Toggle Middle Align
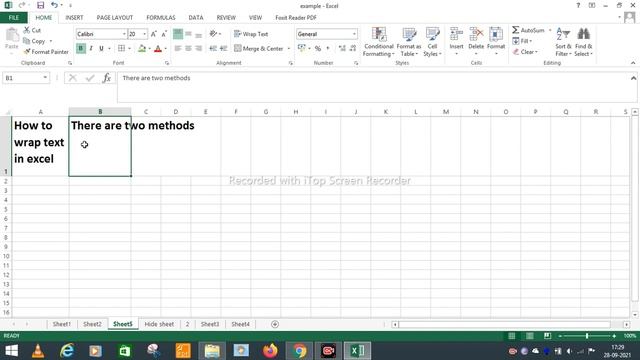640x360 pixels. tap(188, 34)
